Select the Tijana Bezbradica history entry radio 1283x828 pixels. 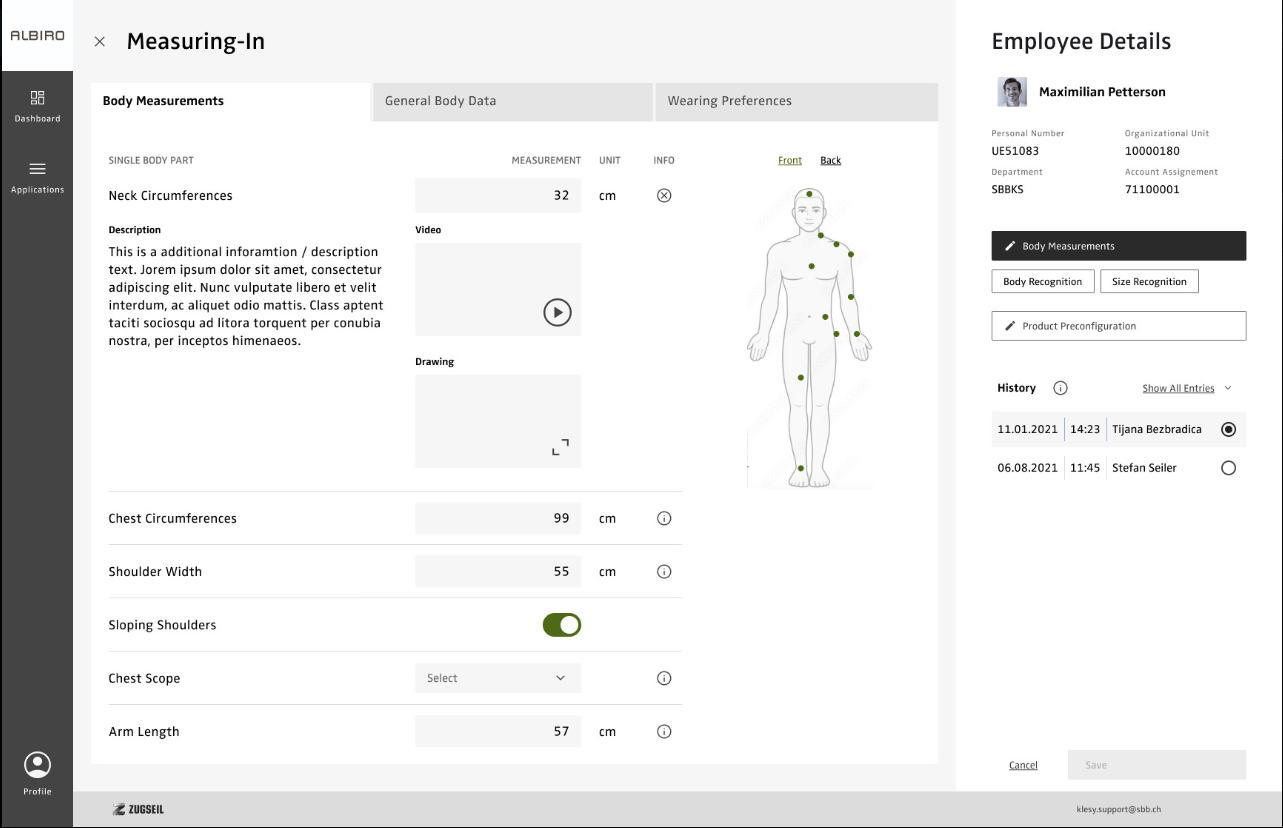point(1229,429)
